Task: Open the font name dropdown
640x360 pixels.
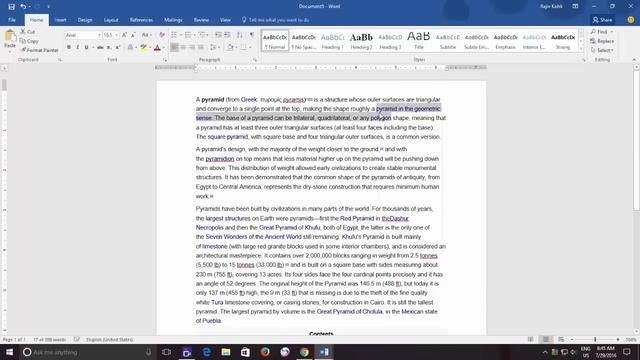Action: click(x=99, y=35)
